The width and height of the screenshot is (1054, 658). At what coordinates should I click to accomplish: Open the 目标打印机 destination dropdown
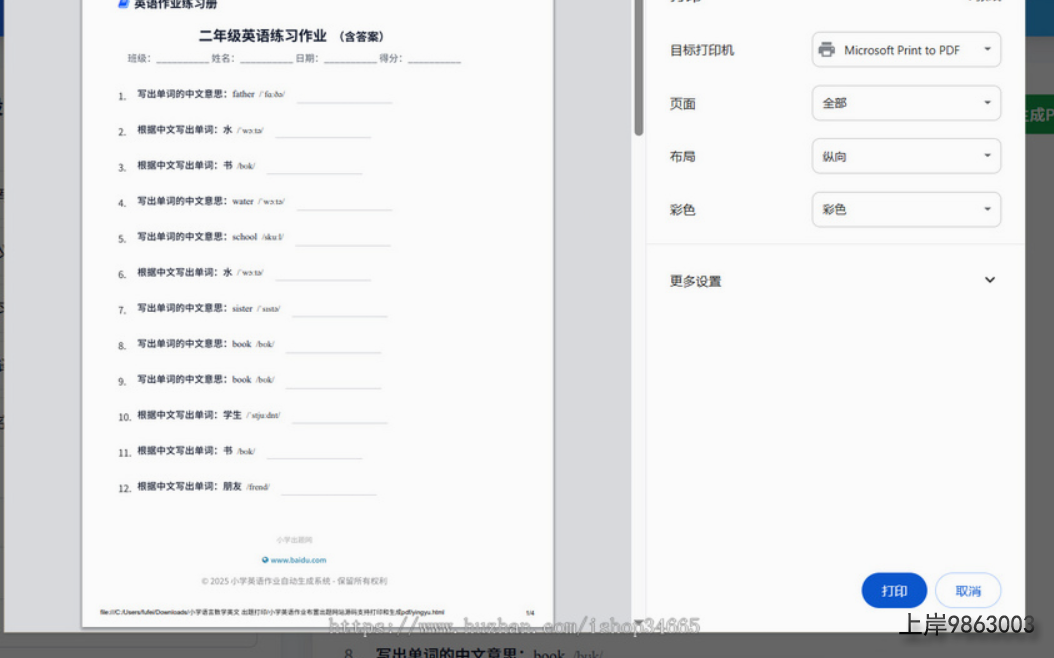906,50
